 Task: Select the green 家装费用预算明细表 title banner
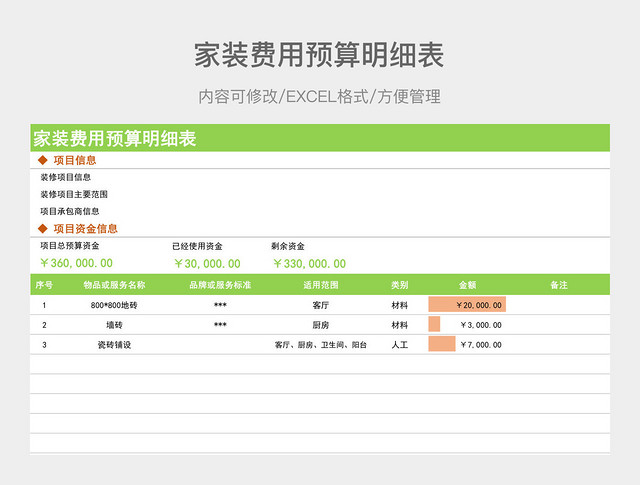[320, 138]
